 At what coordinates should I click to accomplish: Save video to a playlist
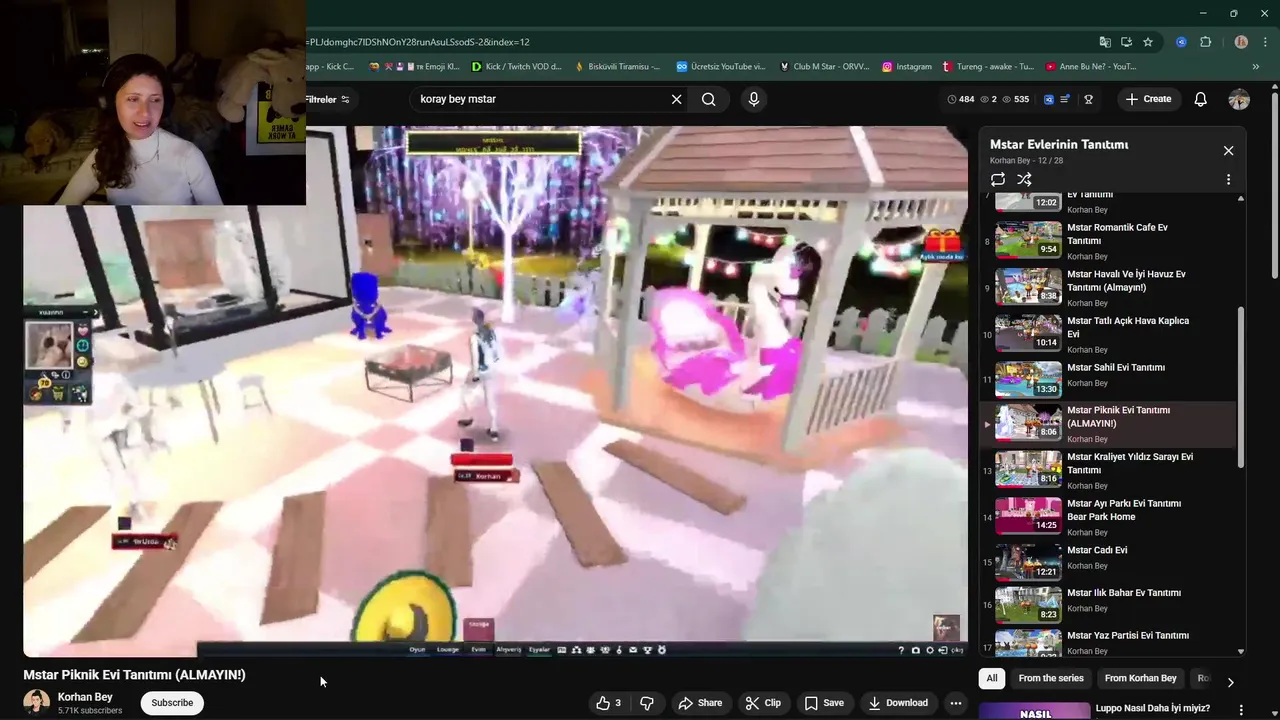(x=824, y=703)
